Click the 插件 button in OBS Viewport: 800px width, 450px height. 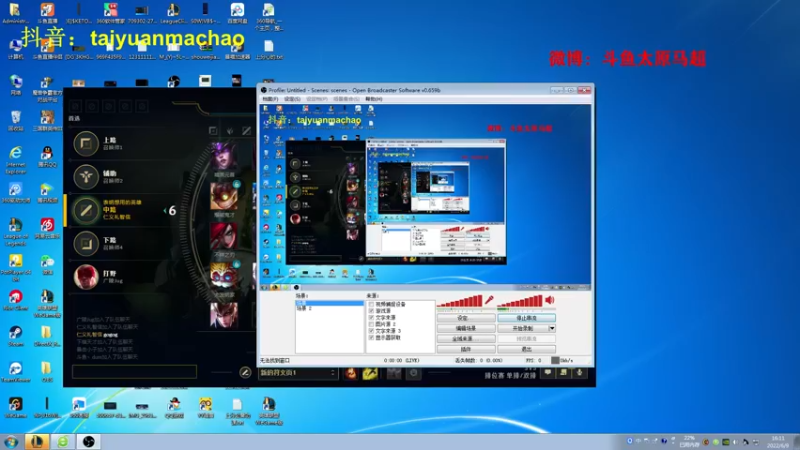click(x=466, y=349)
